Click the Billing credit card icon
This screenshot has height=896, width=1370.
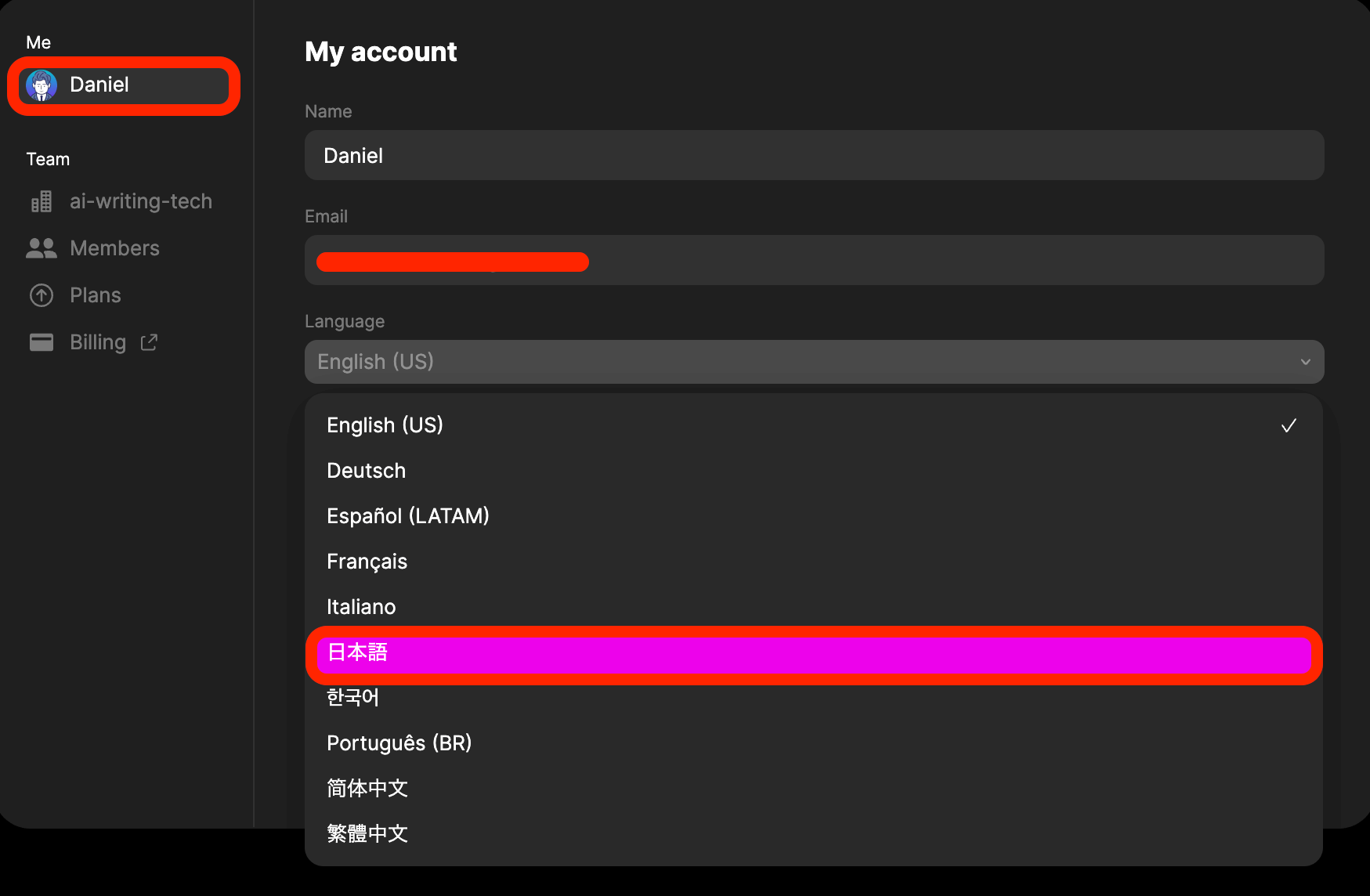[42, 342]
